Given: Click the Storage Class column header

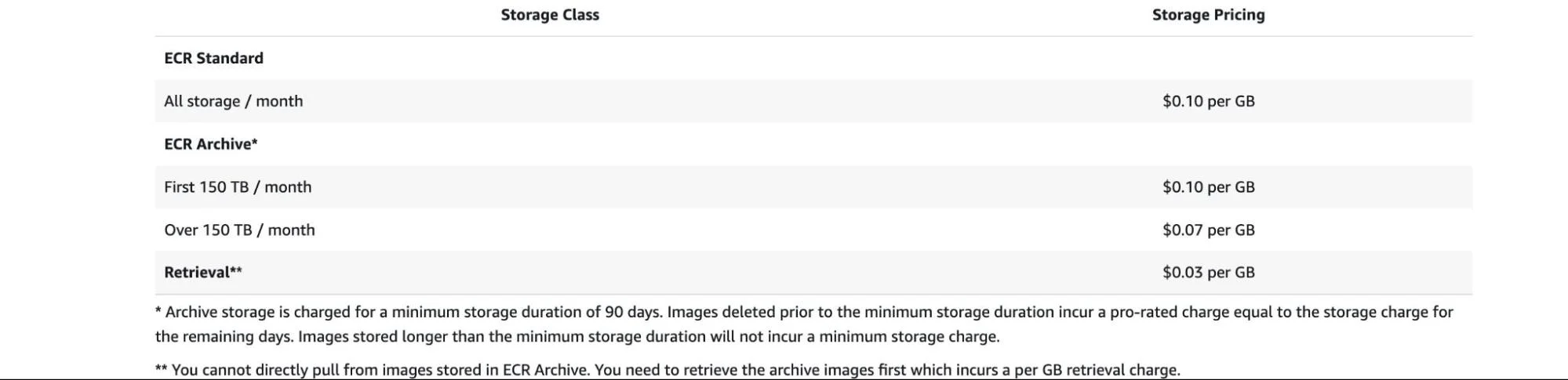Looking at the screenshot, I should pyautogui.click(x=550, y=15).
